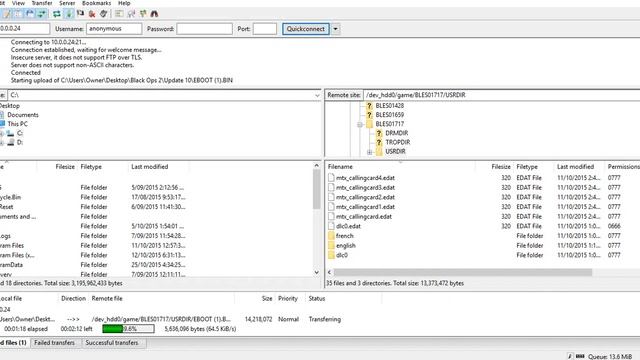640x360 pixels.
Task: Click the english folder icon
Action: (331, 246)
